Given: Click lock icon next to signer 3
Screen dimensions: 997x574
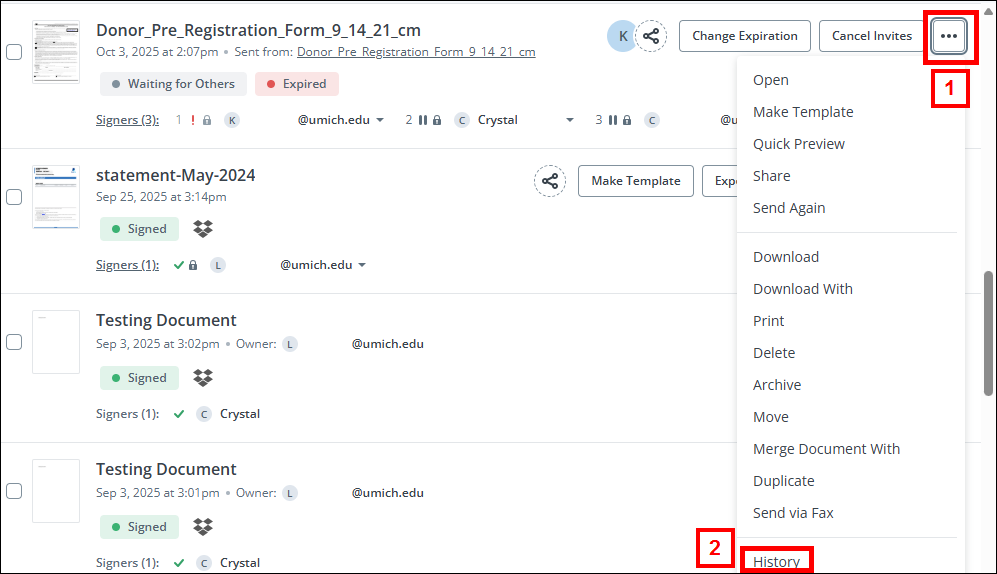Looking at the screenshot, I should tap(627, 120).
